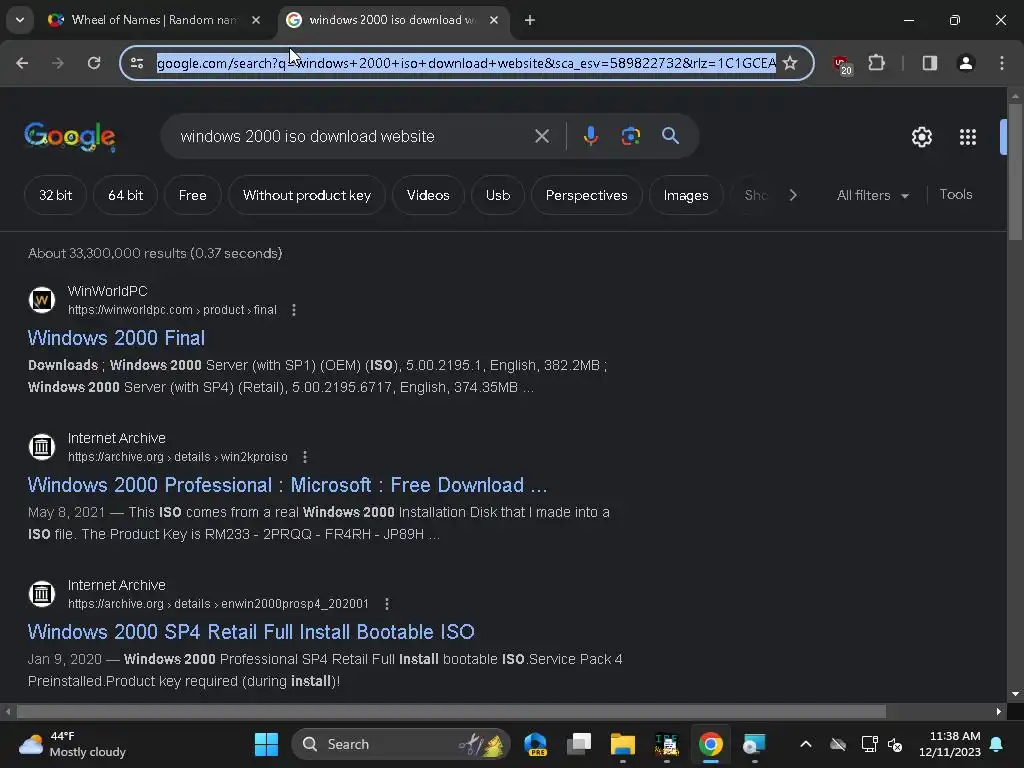Clear the Google search box text
1024x768 pixels.
[x=542, y=136]
